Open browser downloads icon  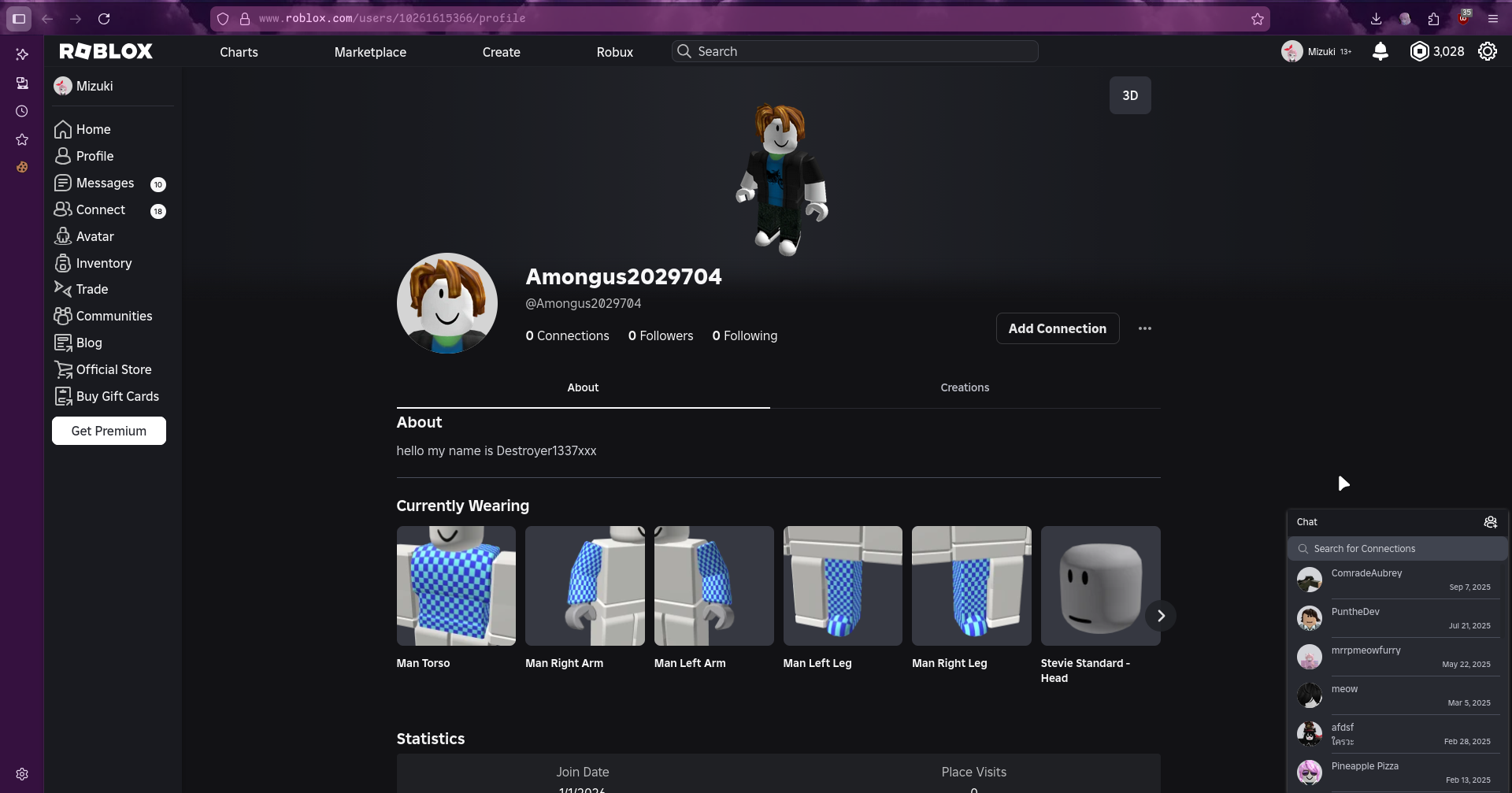point(1376,19)
